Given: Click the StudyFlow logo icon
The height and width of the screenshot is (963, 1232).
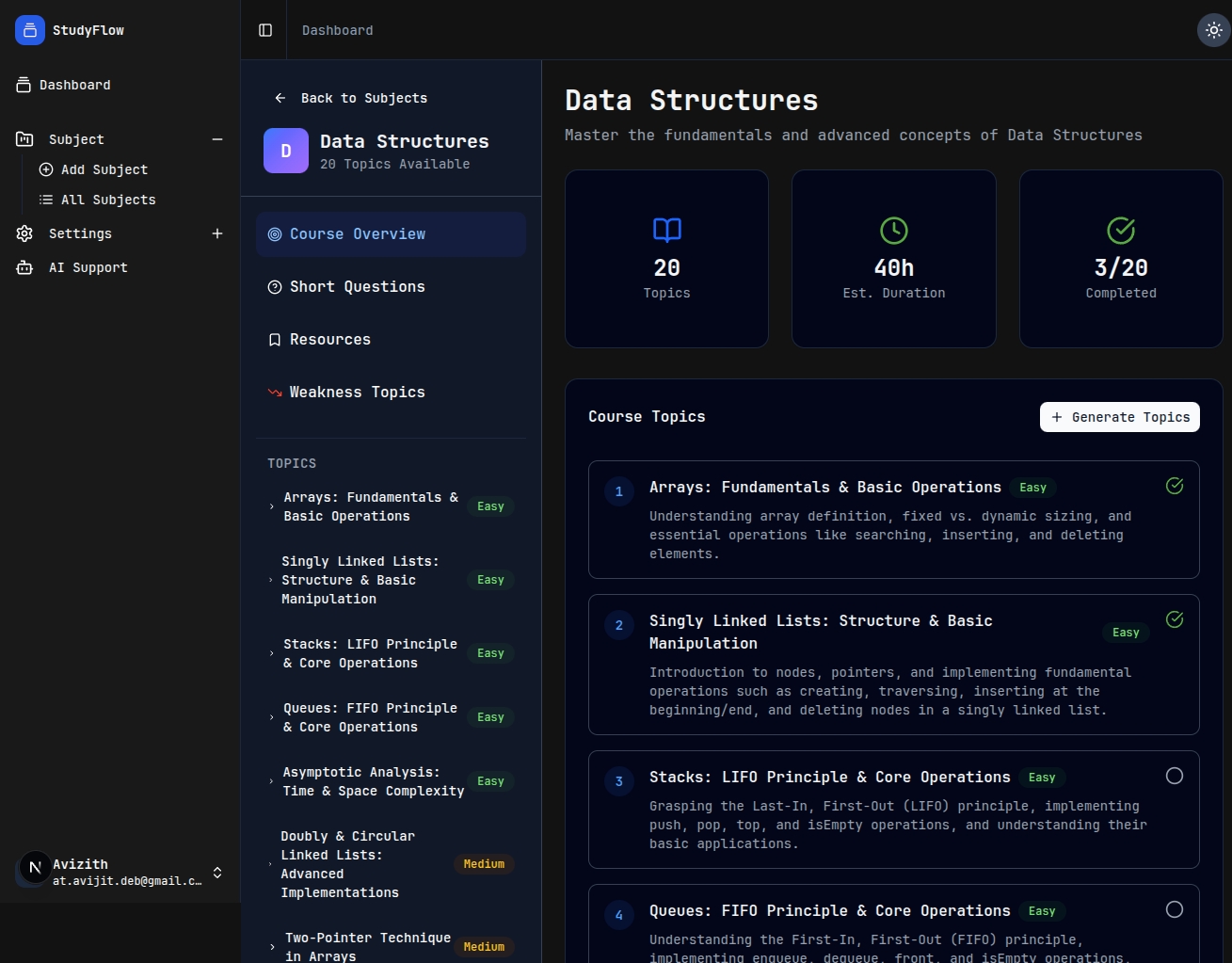Looking at the screenshot, I should pos(30,30).
